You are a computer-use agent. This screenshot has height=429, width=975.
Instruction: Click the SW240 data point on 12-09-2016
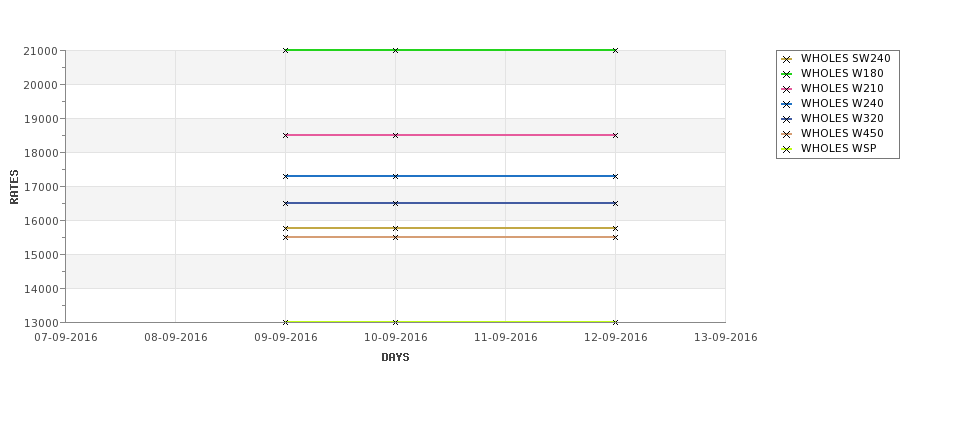(x=616, y=228)
